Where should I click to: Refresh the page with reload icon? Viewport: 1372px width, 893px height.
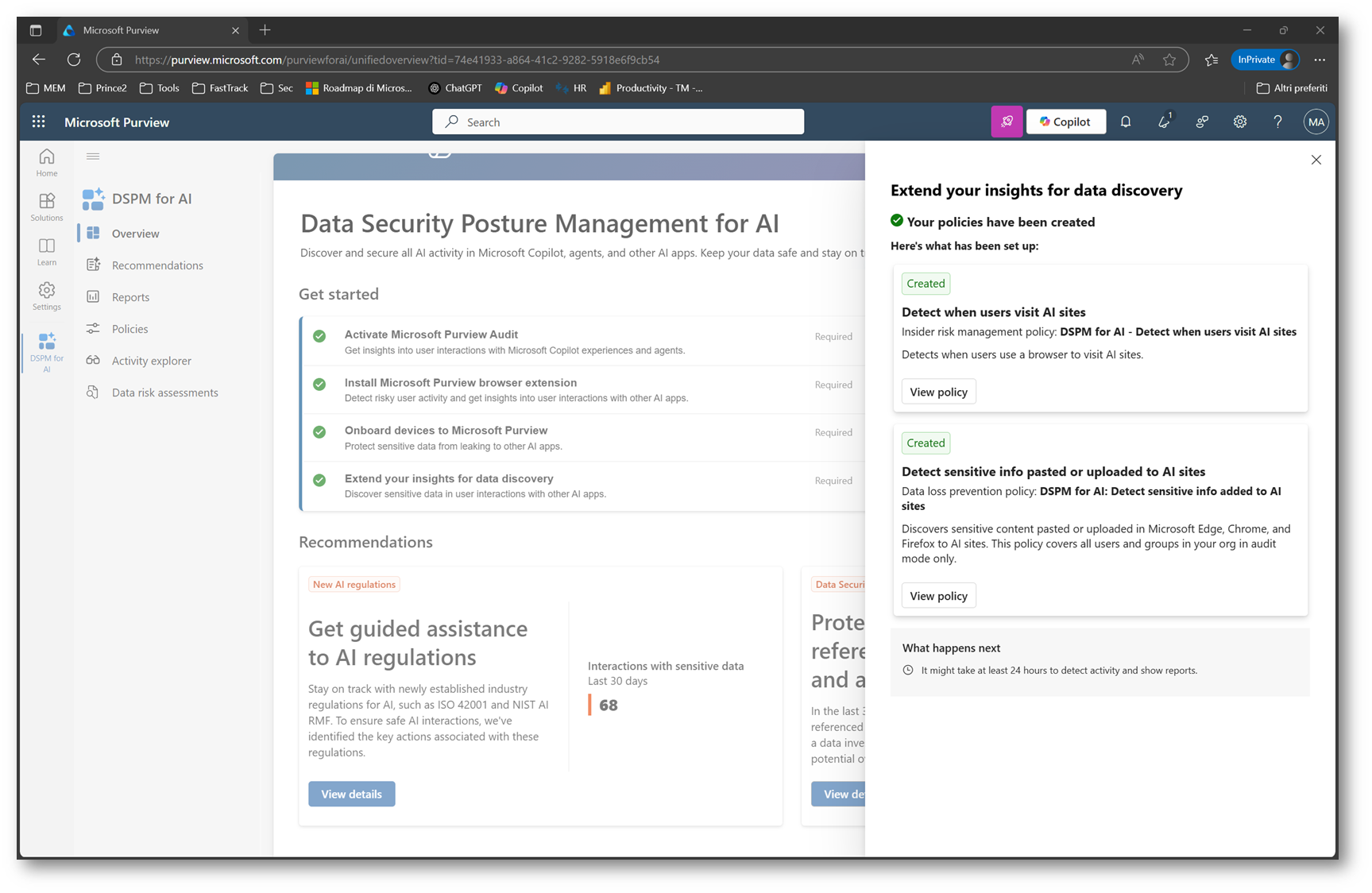point(74,60)
